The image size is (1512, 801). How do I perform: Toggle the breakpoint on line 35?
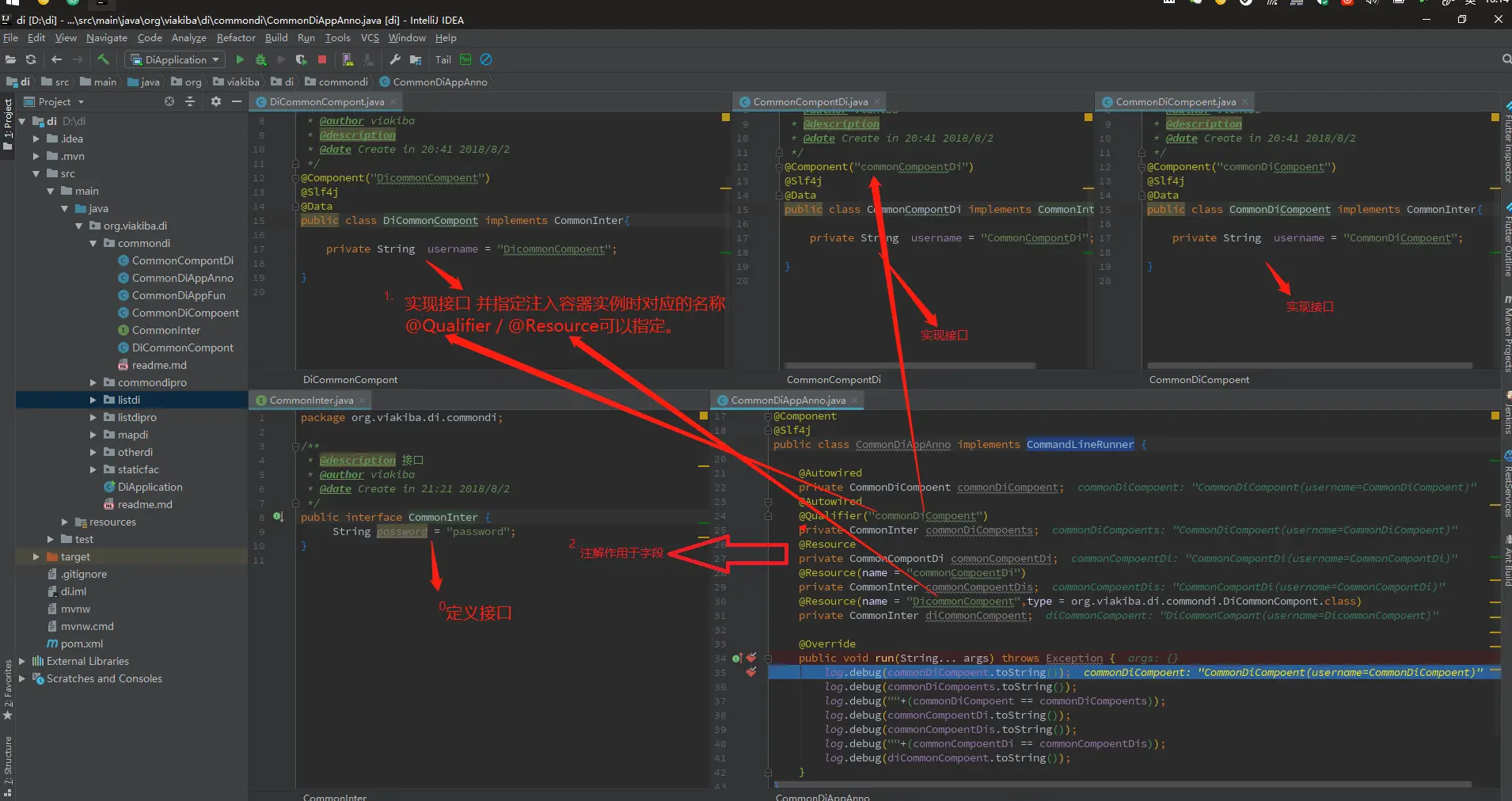(751, 672)
